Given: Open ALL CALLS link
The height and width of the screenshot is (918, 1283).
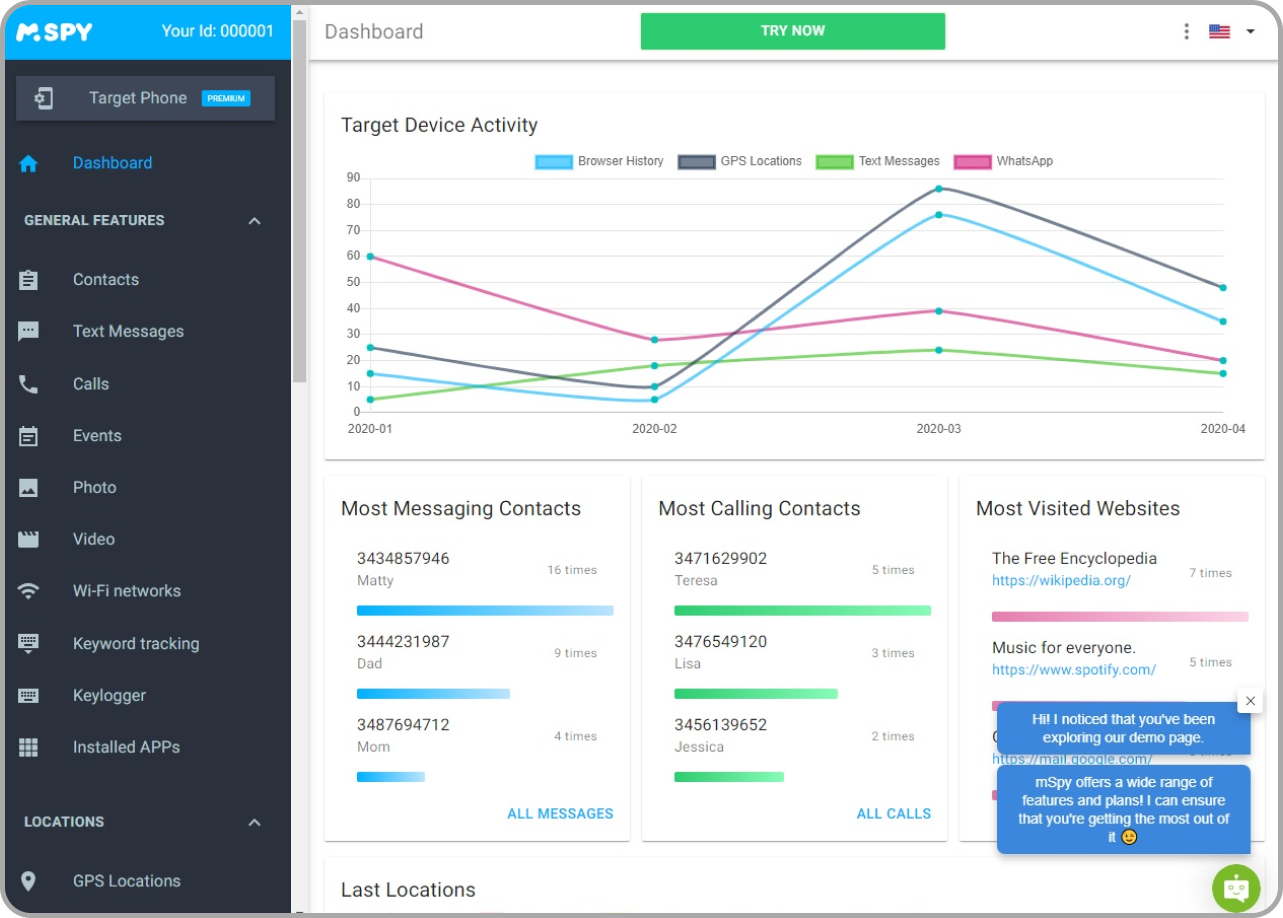Looking at the screenshot, I should [x=894, y=814].
